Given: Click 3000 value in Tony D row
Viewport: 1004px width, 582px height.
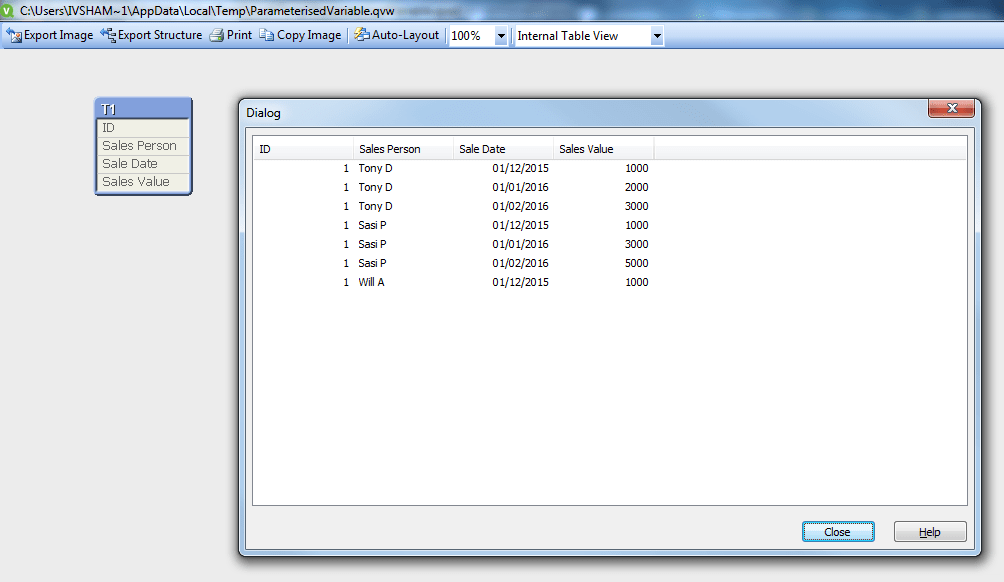Looking at the screenshot, I should (636, 206).
